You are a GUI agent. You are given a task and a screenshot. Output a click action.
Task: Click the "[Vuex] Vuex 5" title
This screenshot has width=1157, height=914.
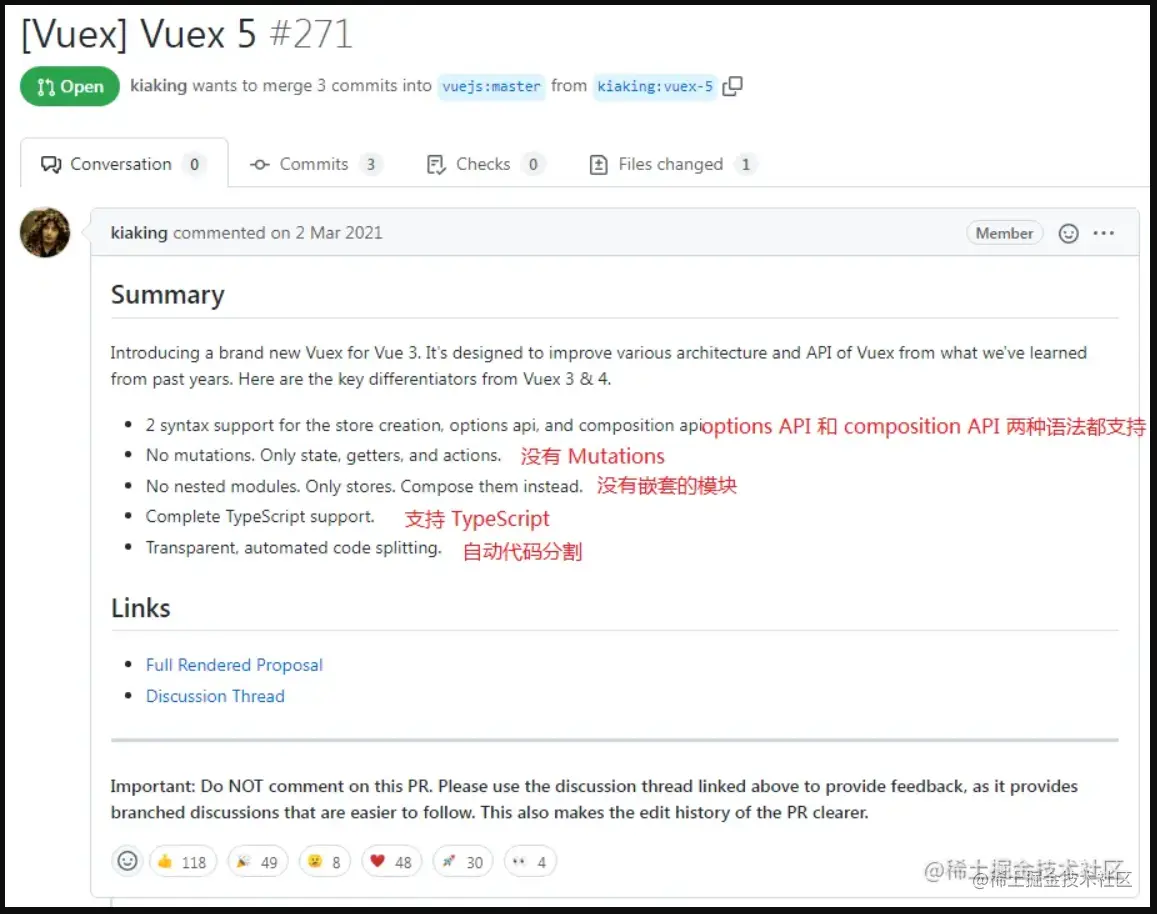pos(139,33)
